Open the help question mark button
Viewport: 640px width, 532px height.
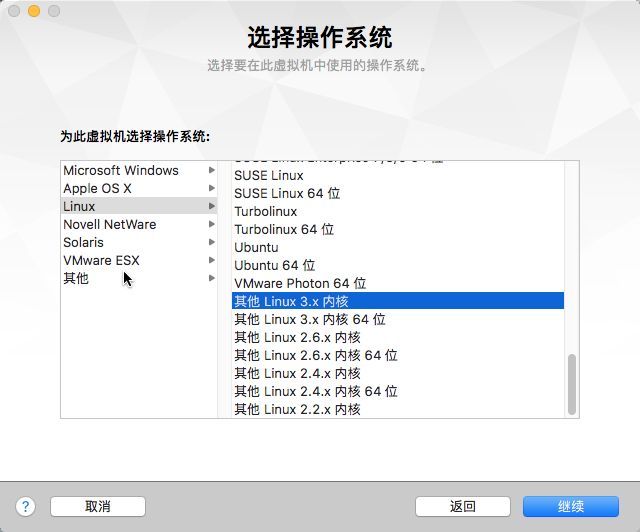tap(25, 507)
